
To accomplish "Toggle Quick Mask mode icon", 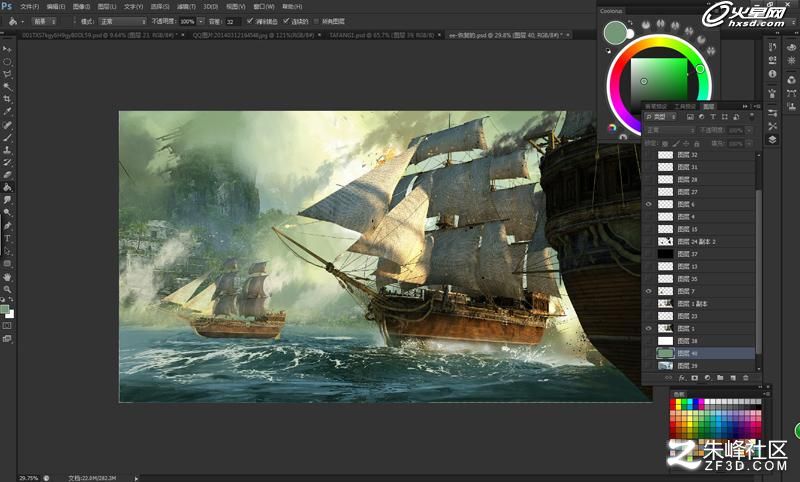I will (x=7, y=326).
